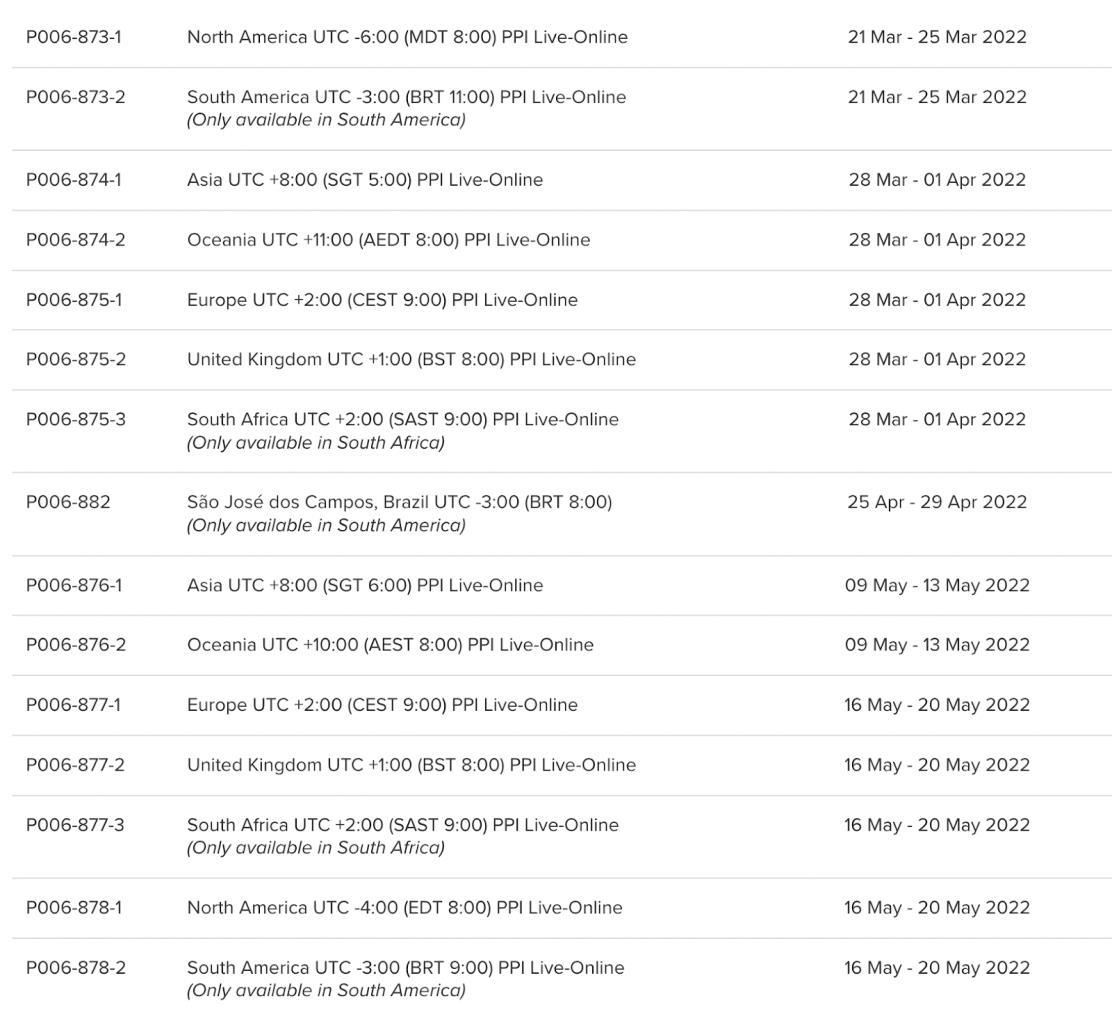Click North America UTC -6:00 MDT session
The image size is (1112, 1012).
[x=407, y=37]
